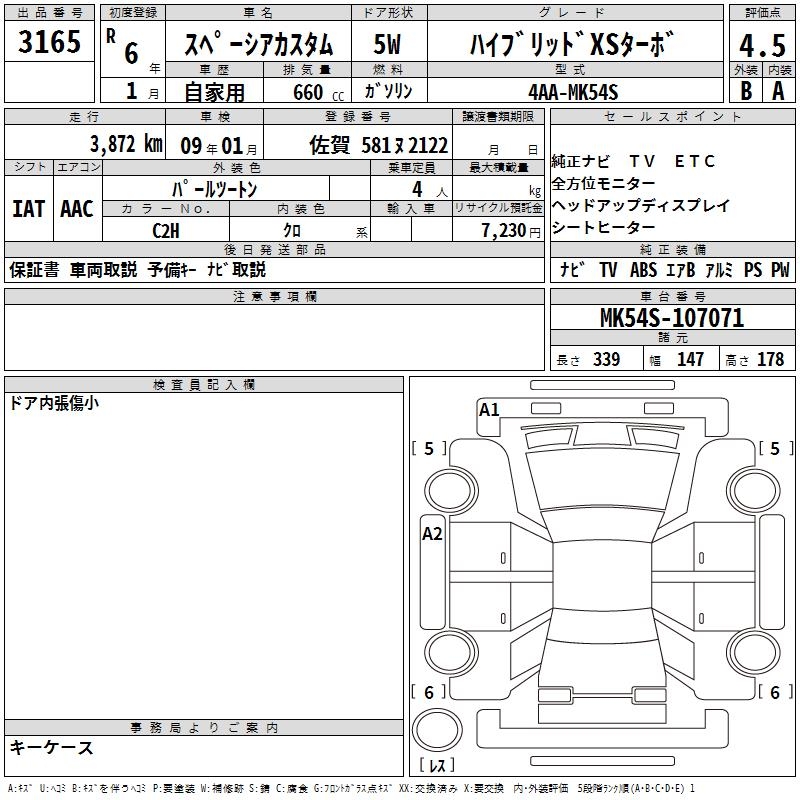Click the damage code legend line at bottom

pyautogui.click(x=351, y=788)
